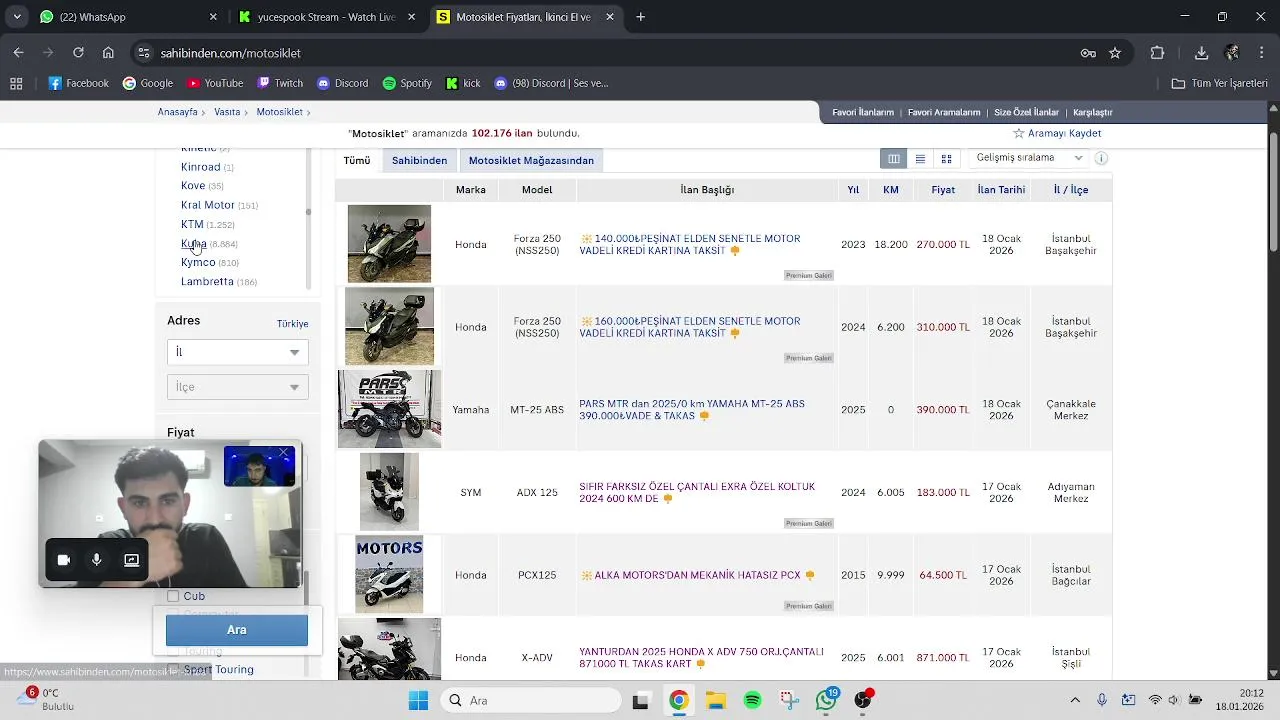Filter by Lambretta brand

pyautogui.click(x=207, y=281)
